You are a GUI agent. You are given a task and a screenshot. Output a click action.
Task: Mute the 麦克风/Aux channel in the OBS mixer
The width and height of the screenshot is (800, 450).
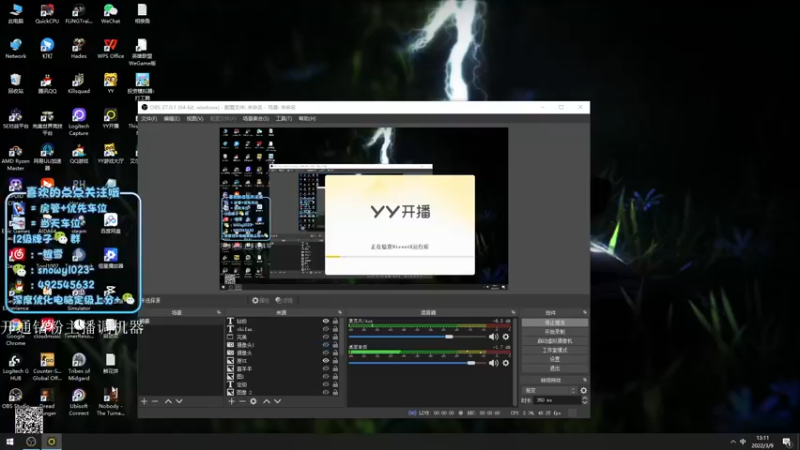(493, 337)
